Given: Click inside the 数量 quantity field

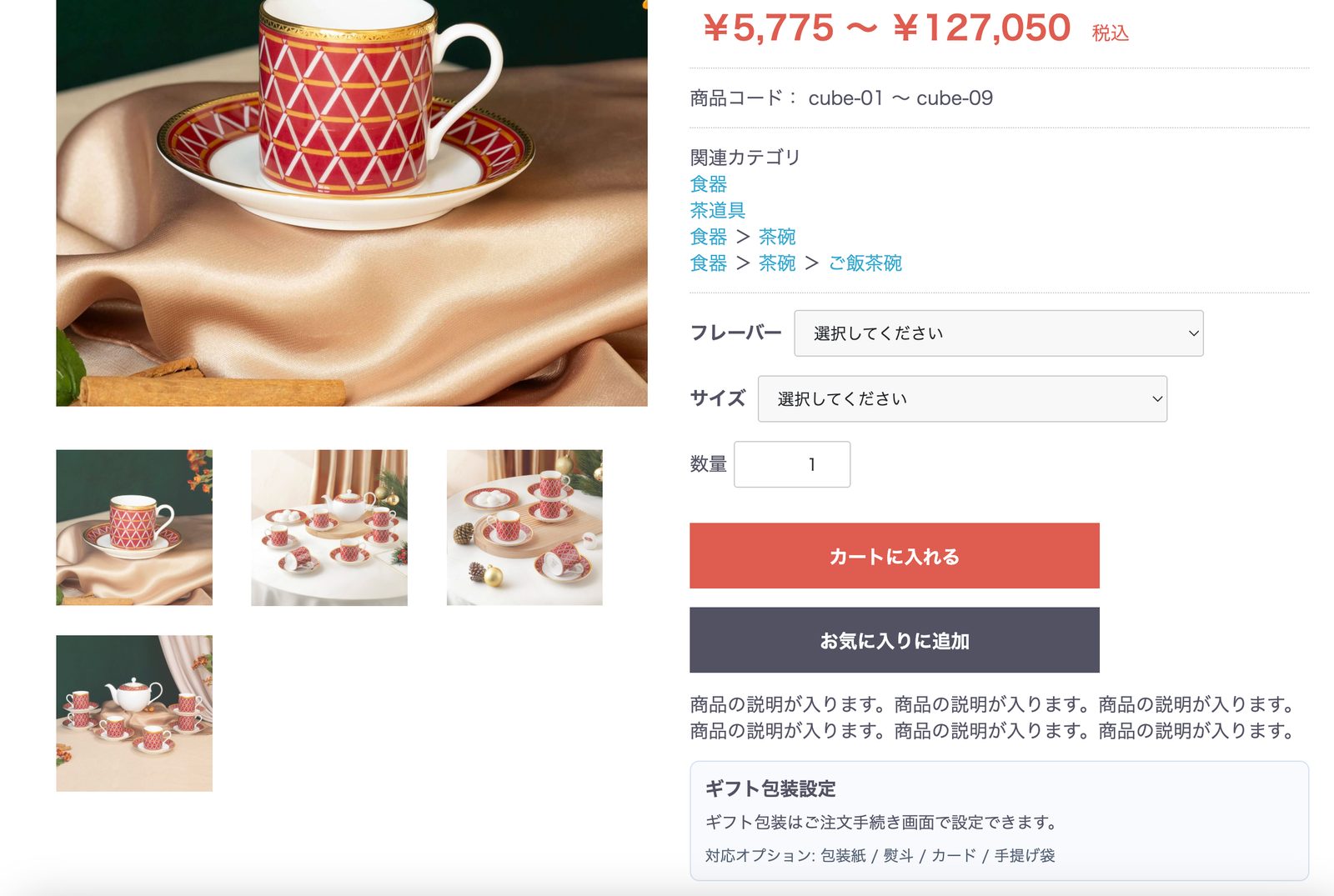Looking at the screenshot, I should point(791,464).
